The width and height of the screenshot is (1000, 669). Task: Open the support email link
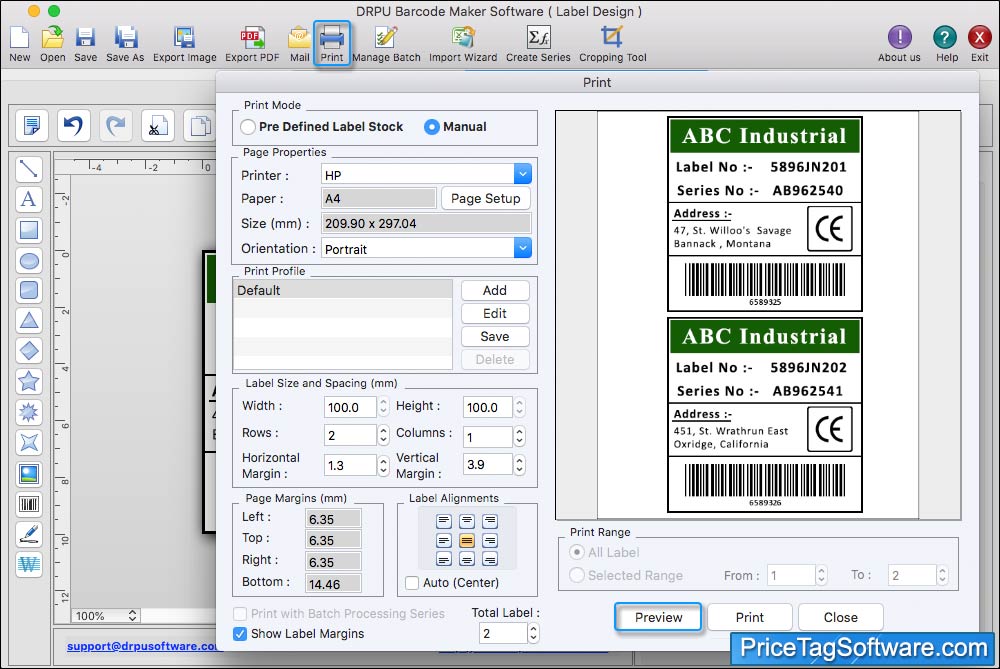pyautogui.click(x=142, y=646)
